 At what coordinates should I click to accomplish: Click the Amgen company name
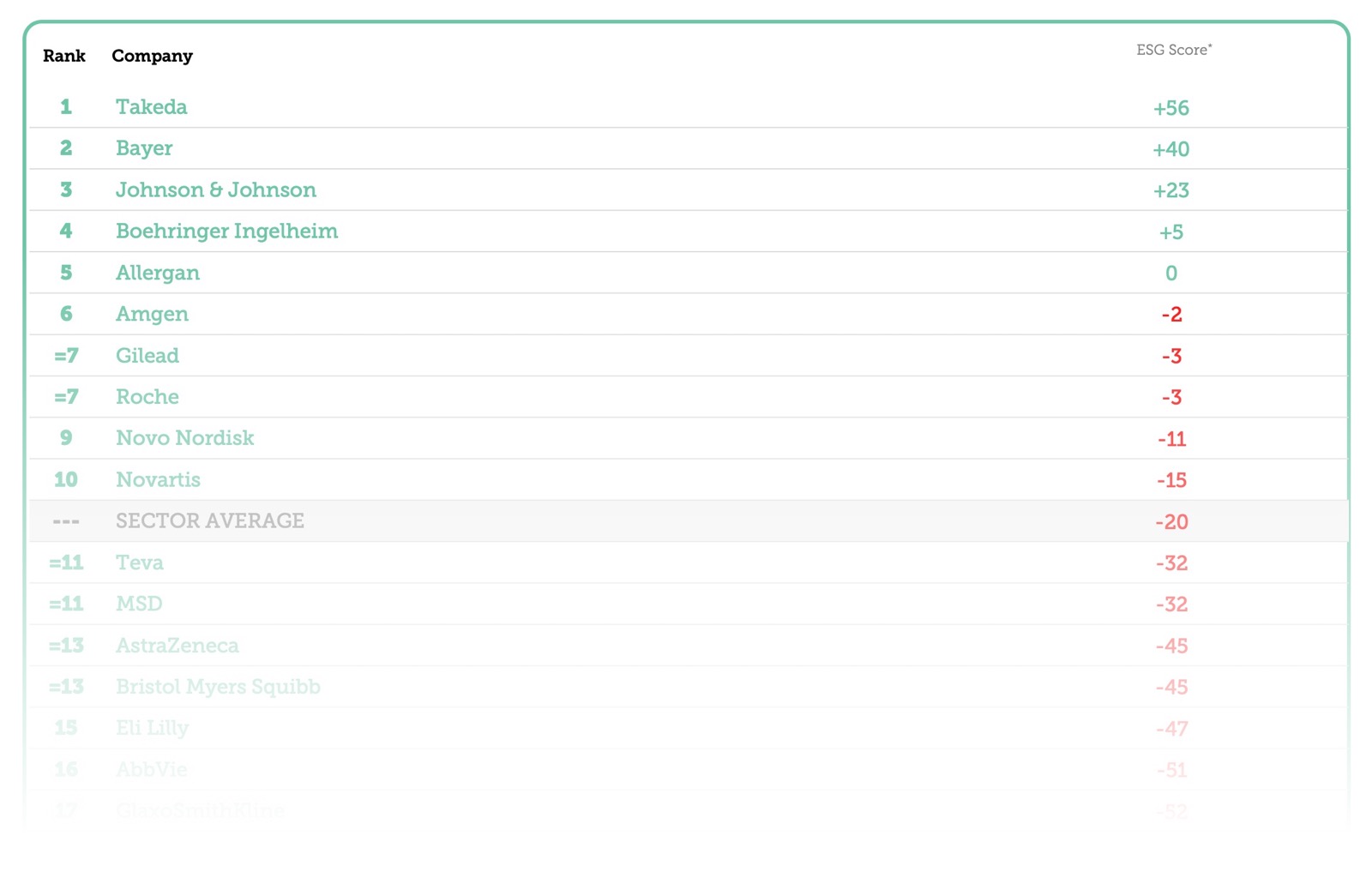pos(152,314)
